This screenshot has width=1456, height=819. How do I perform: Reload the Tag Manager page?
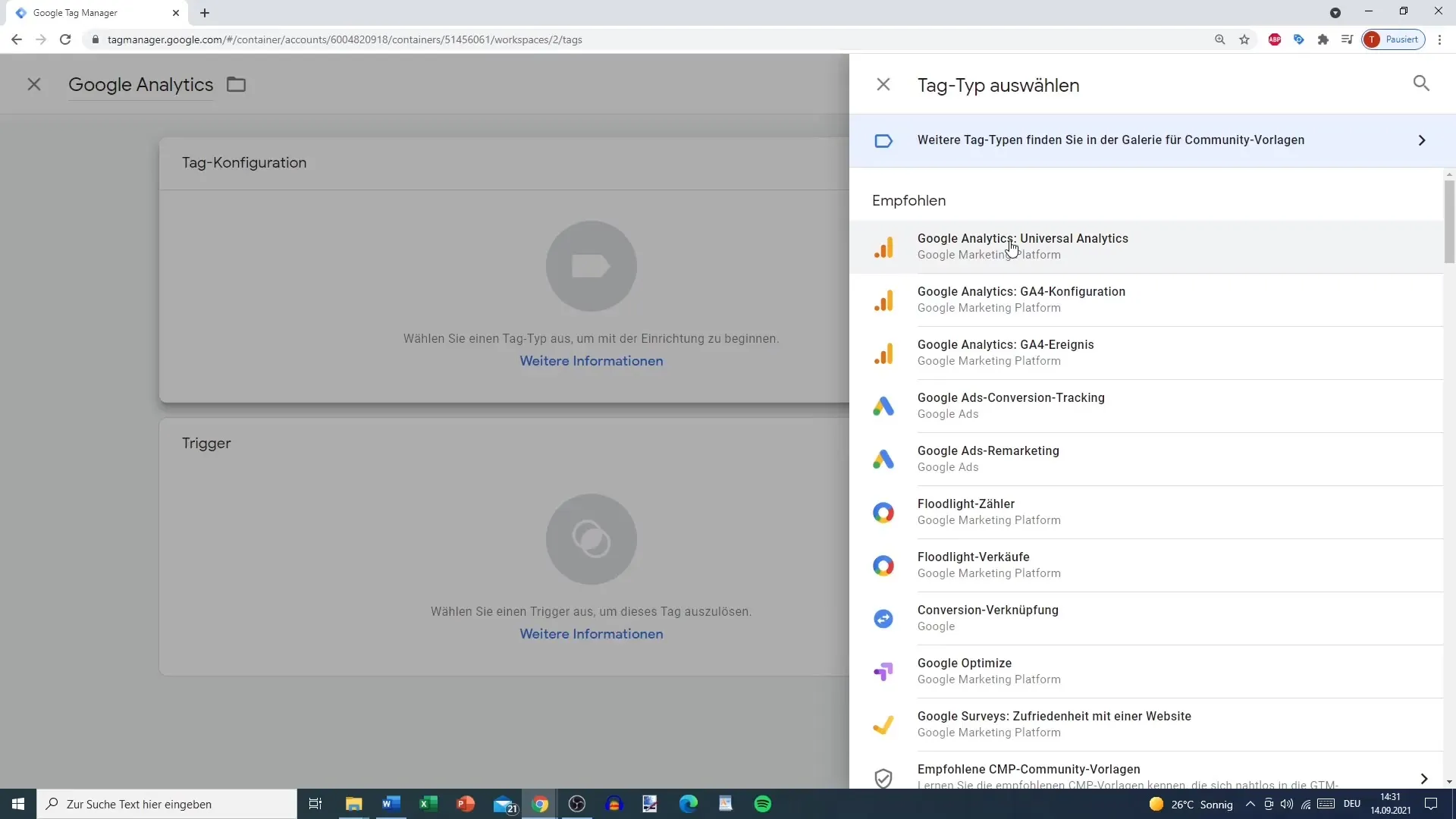point(65,39)
